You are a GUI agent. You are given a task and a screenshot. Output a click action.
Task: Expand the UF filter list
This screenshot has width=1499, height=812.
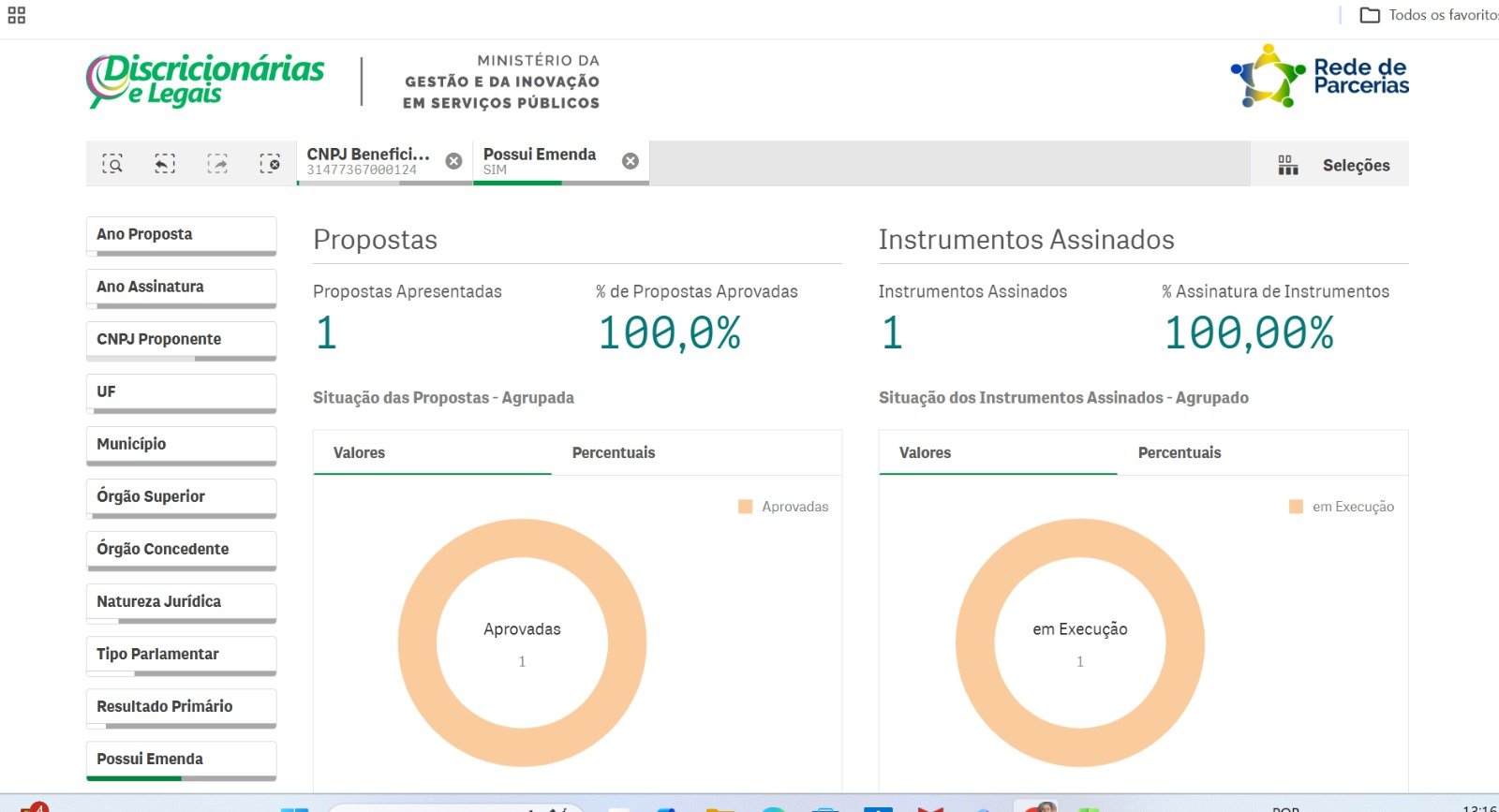pyautogui.click(x=181, y=391)
